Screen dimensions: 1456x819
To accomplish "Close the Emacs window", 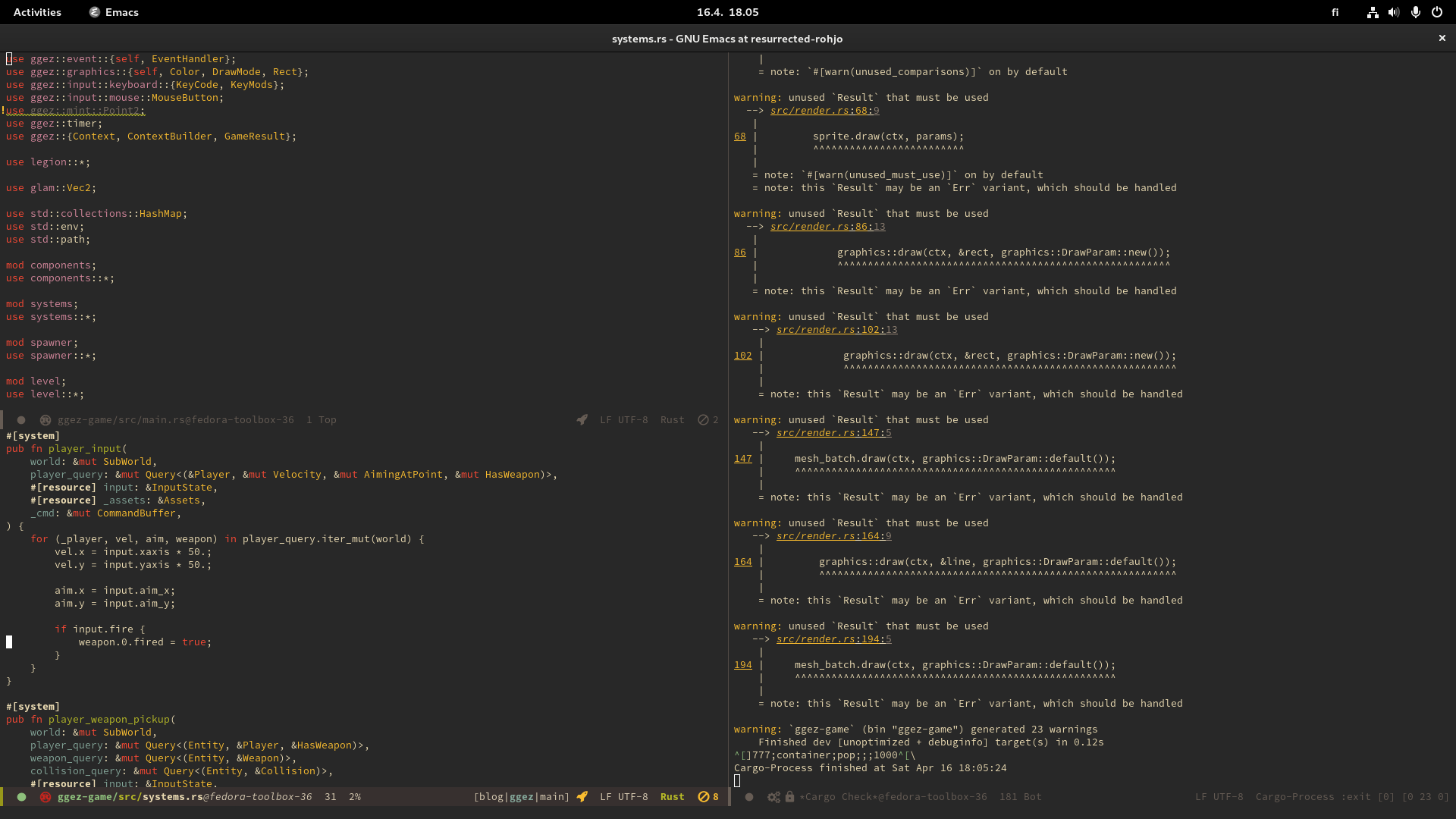I will tap(1442, 38).
